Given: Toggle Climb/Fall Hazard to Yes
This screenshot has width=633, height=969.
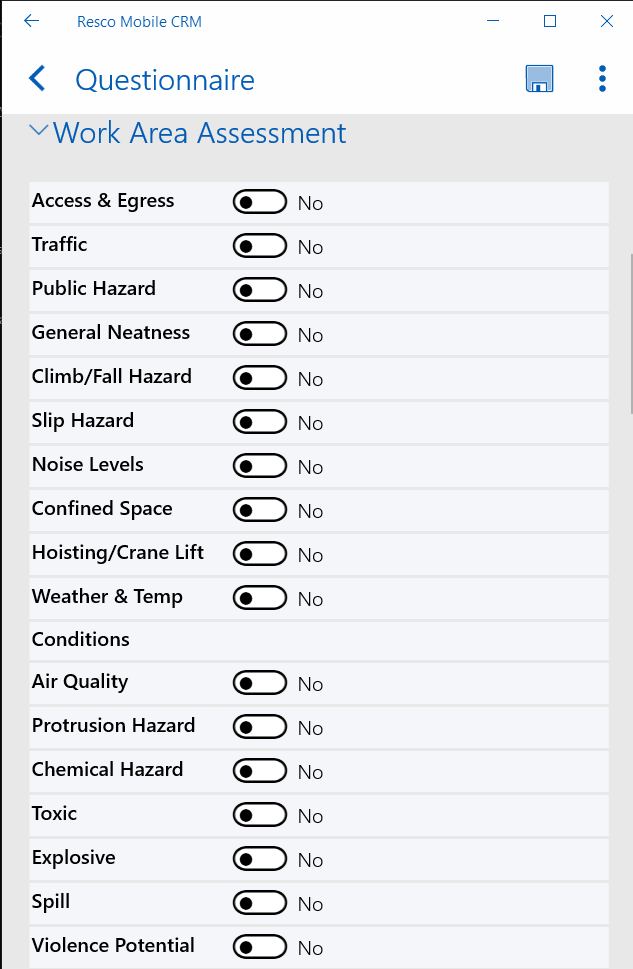Looking at the screenshot, I should (x=260, y=378).
